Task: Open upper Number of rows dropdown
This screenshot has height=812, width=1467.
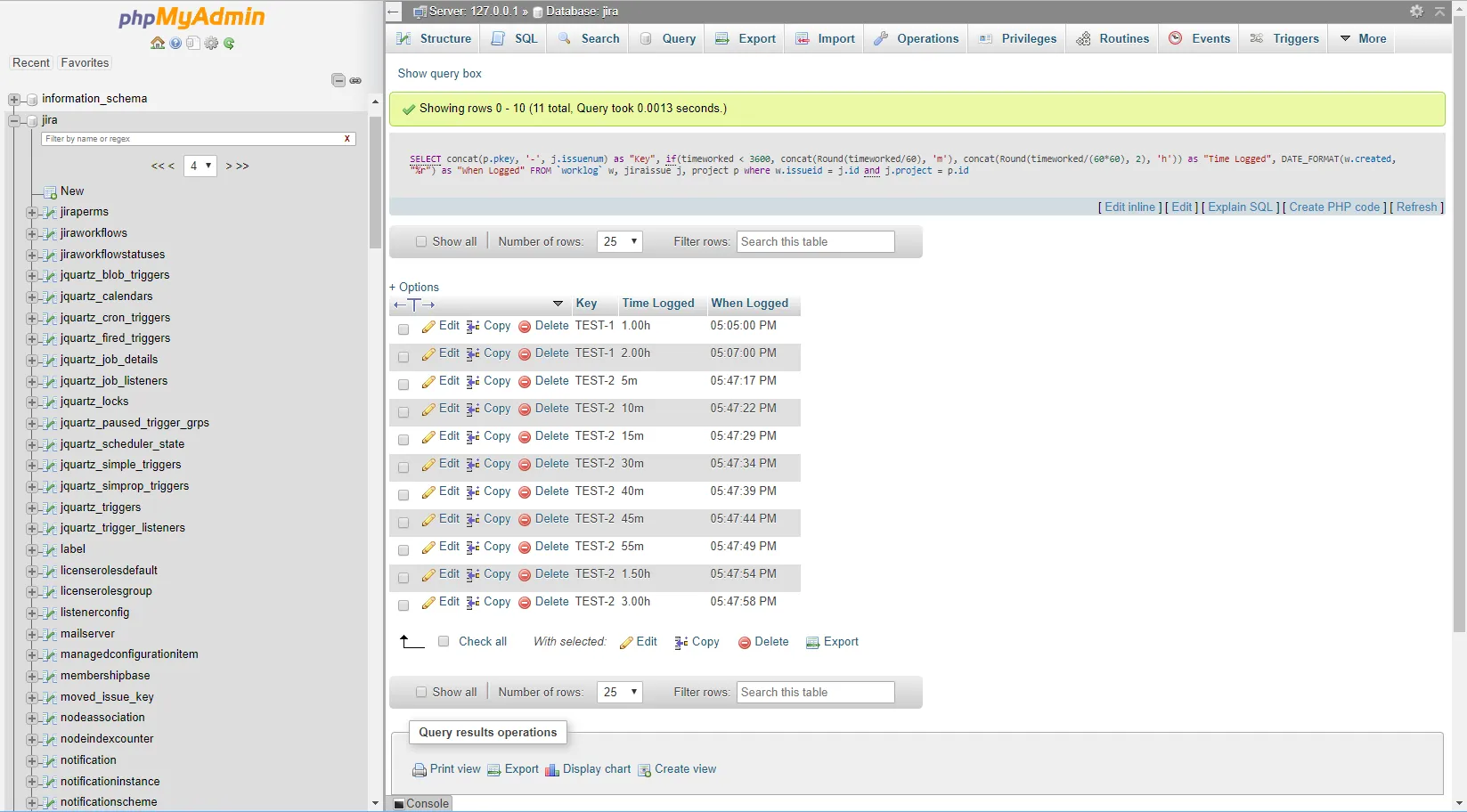Action: pos(620,241)
